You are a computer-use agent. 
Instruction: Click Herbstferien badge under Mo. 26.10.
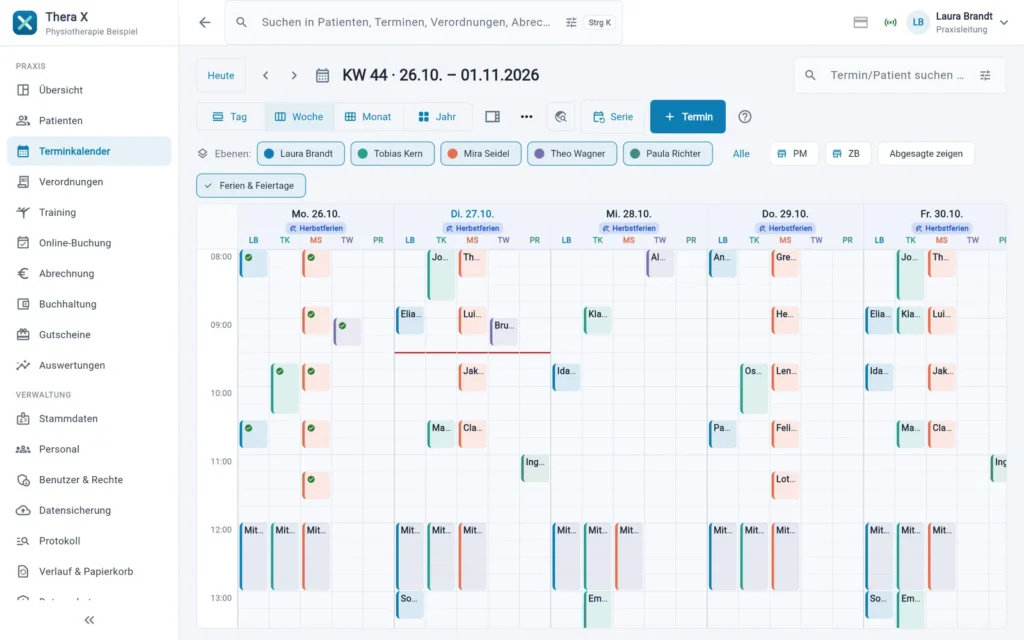[316, 228]
